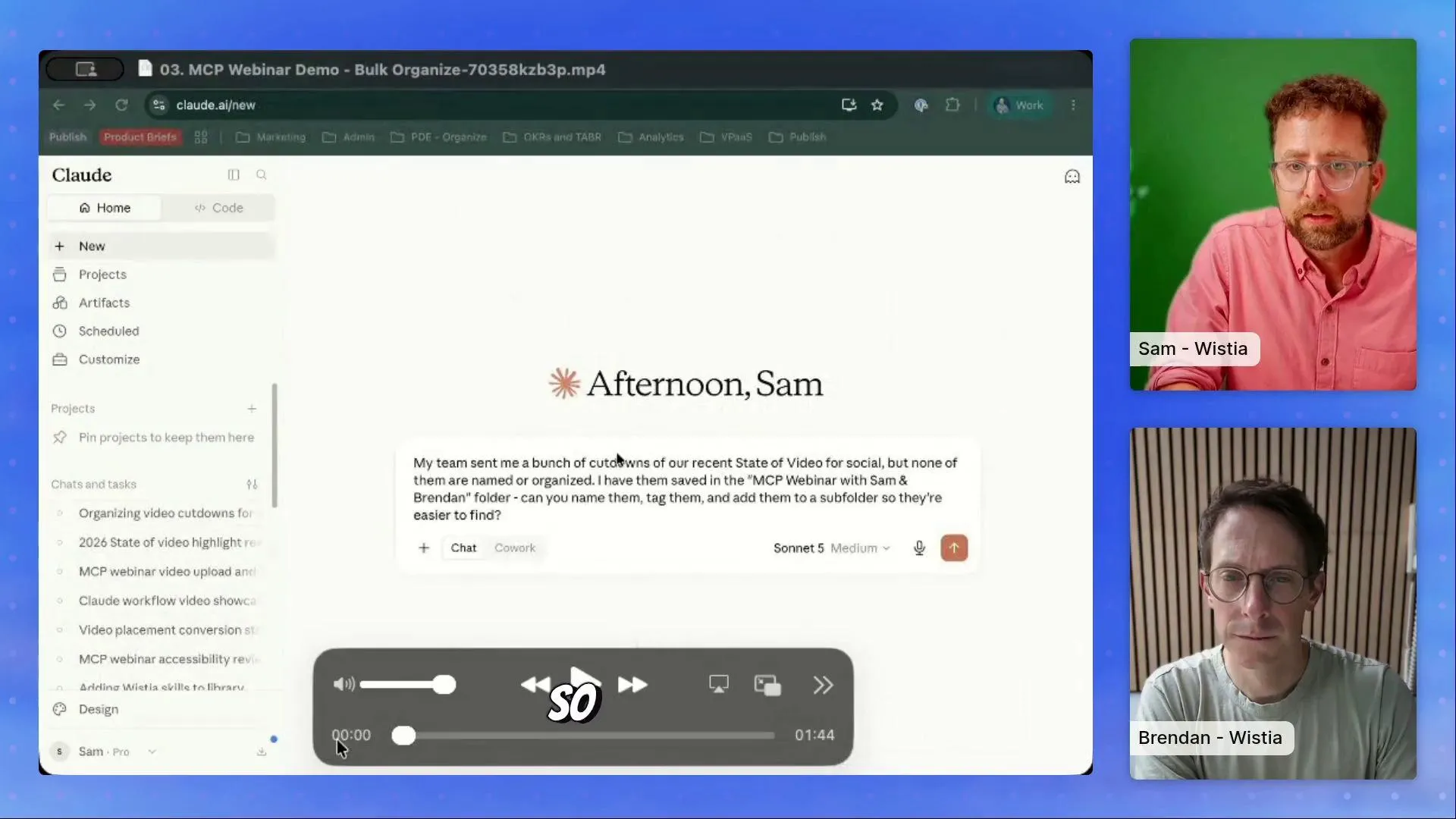The width and height of the screenshot is (1456, 819).
Task: Bookmark this page with the star icon
Action: [x=877, y=105]
